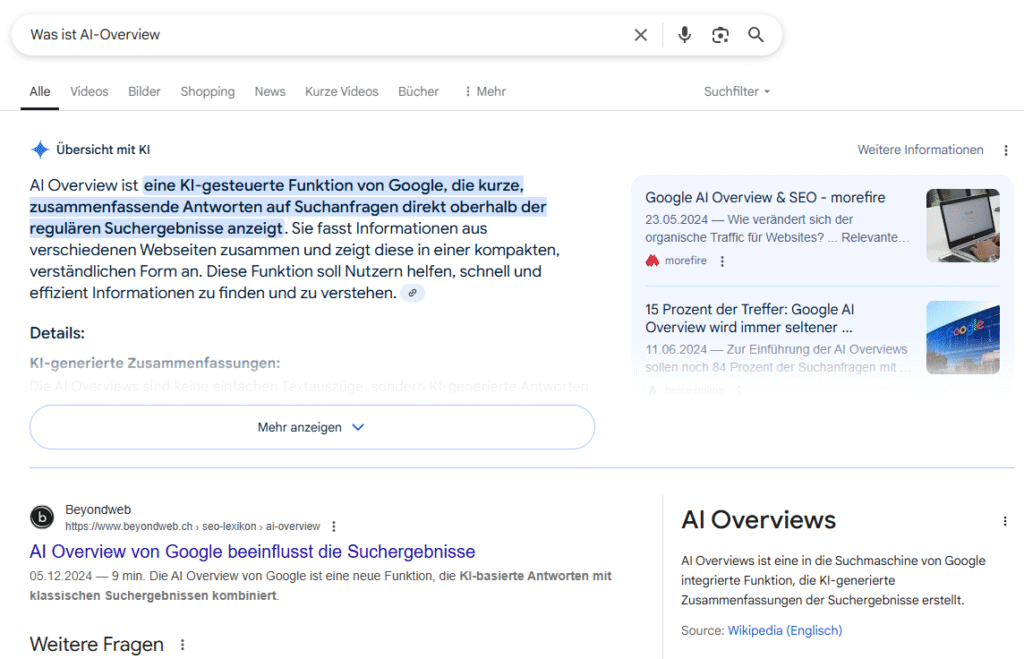Open the three-dot menu next to Weitere Fragen
The height and width of the screenshot is (659, 1024).
coord(182,645)
